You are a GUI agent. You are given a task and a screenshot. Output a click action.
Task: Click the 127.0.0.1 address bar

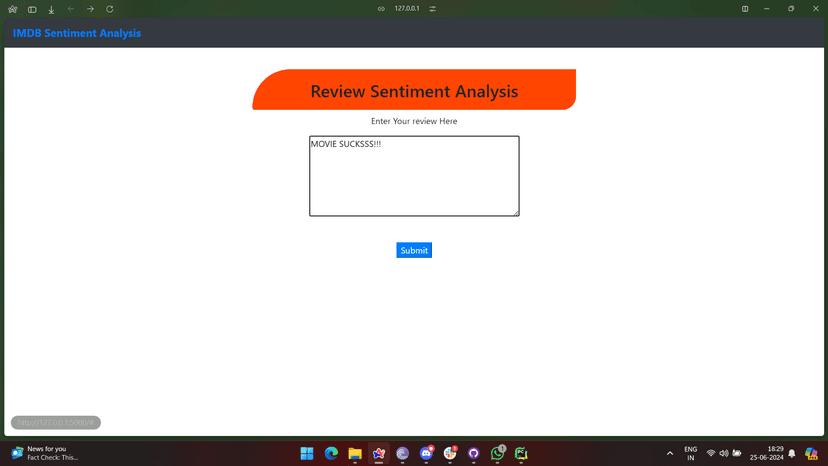tap(407, 8)
